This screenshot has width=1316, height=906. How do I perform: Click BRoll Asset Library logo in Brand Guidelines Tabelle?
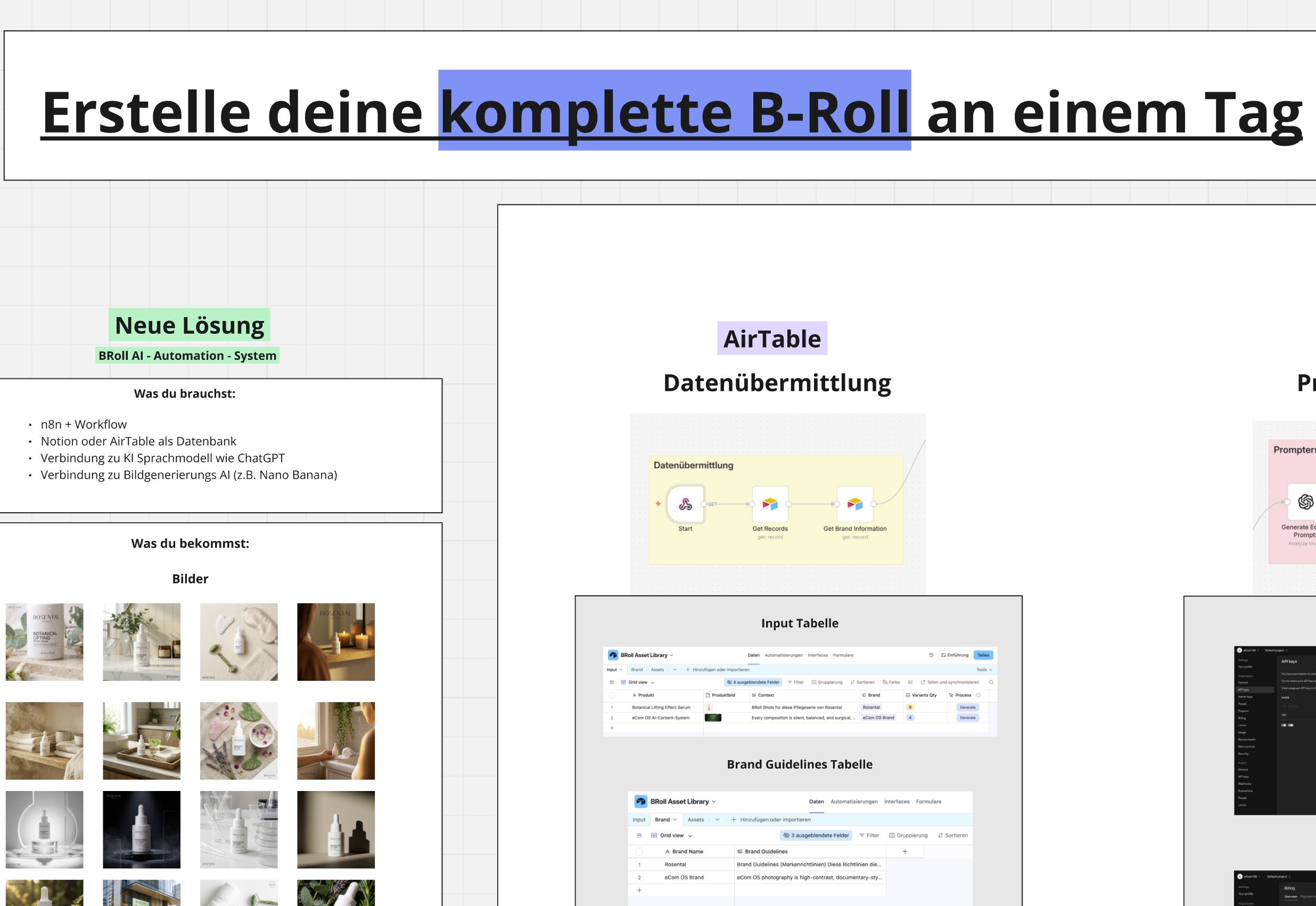(x=641, y=802)
